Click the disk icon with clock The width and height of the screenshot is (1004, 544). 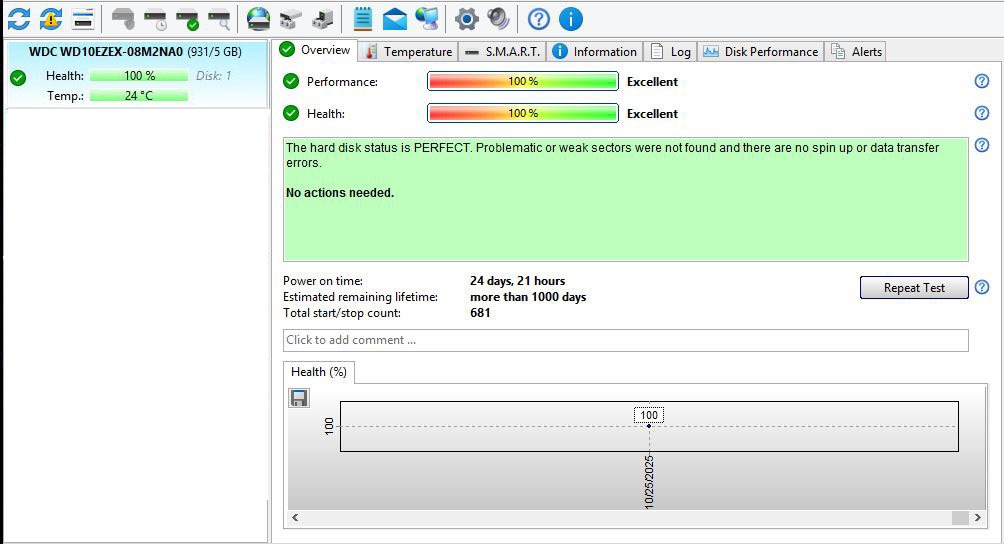tap(155, 18)
